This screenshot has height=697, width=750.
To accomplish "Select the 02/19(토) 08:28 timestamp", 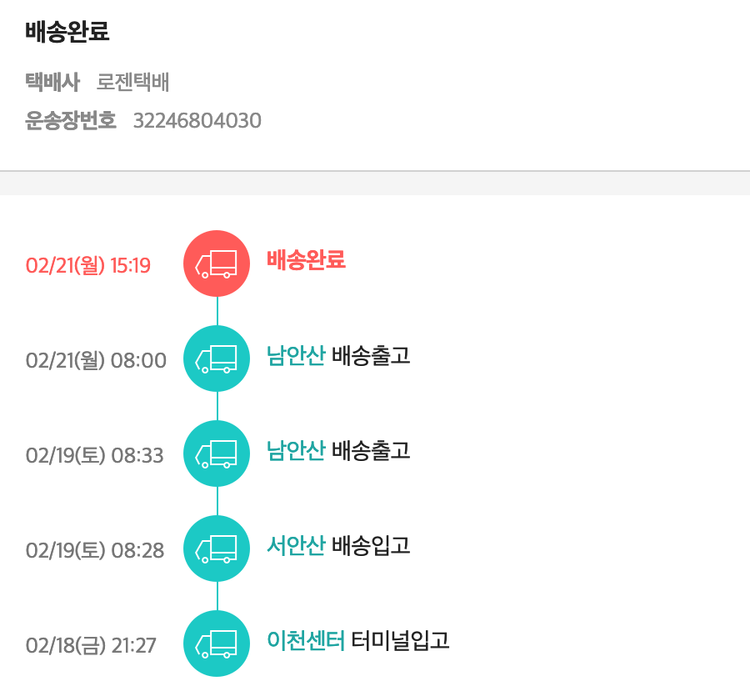I will 94,551.
